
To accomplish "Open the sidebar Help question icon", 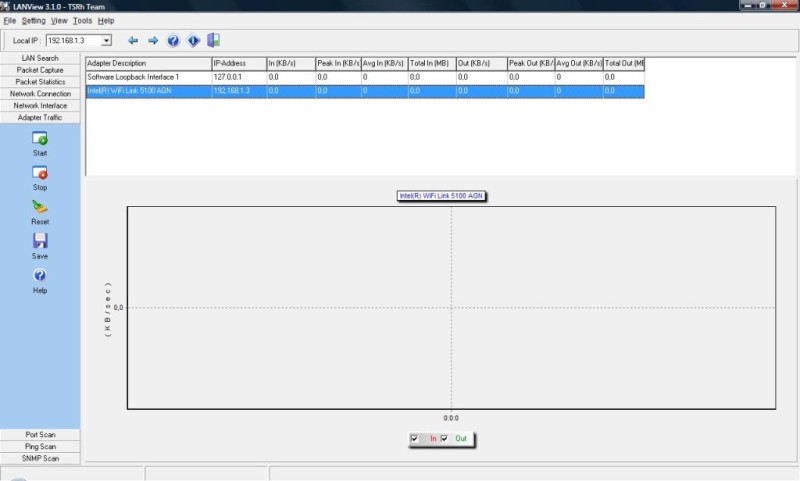I will [x=40, y=275].
